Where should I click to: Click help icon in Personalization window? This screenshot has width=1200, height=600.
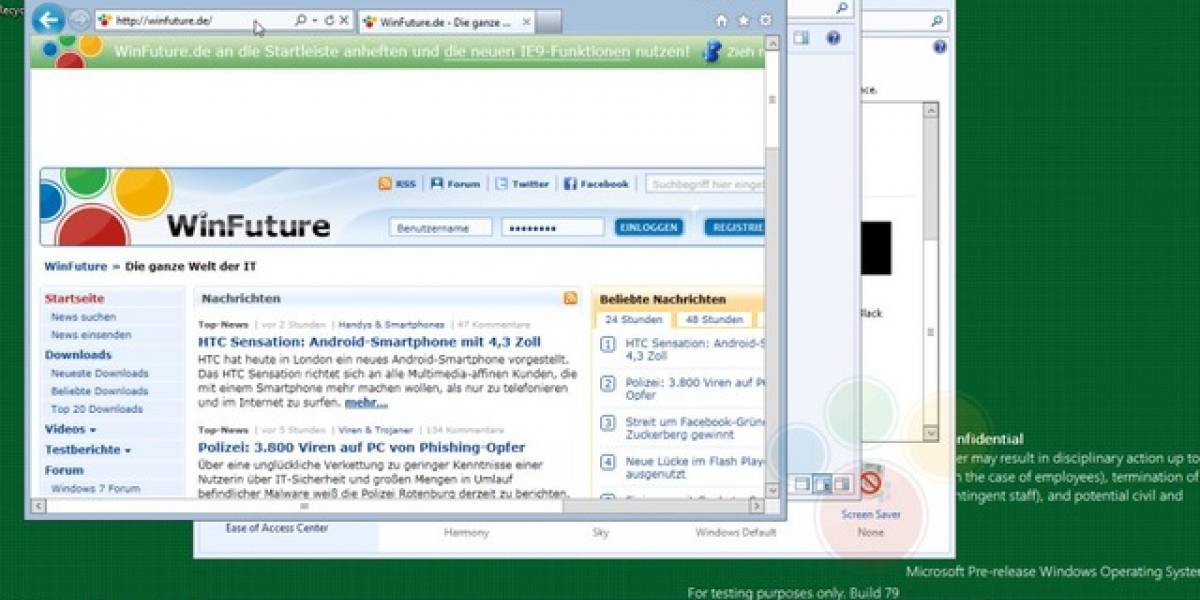click(940, 47)
